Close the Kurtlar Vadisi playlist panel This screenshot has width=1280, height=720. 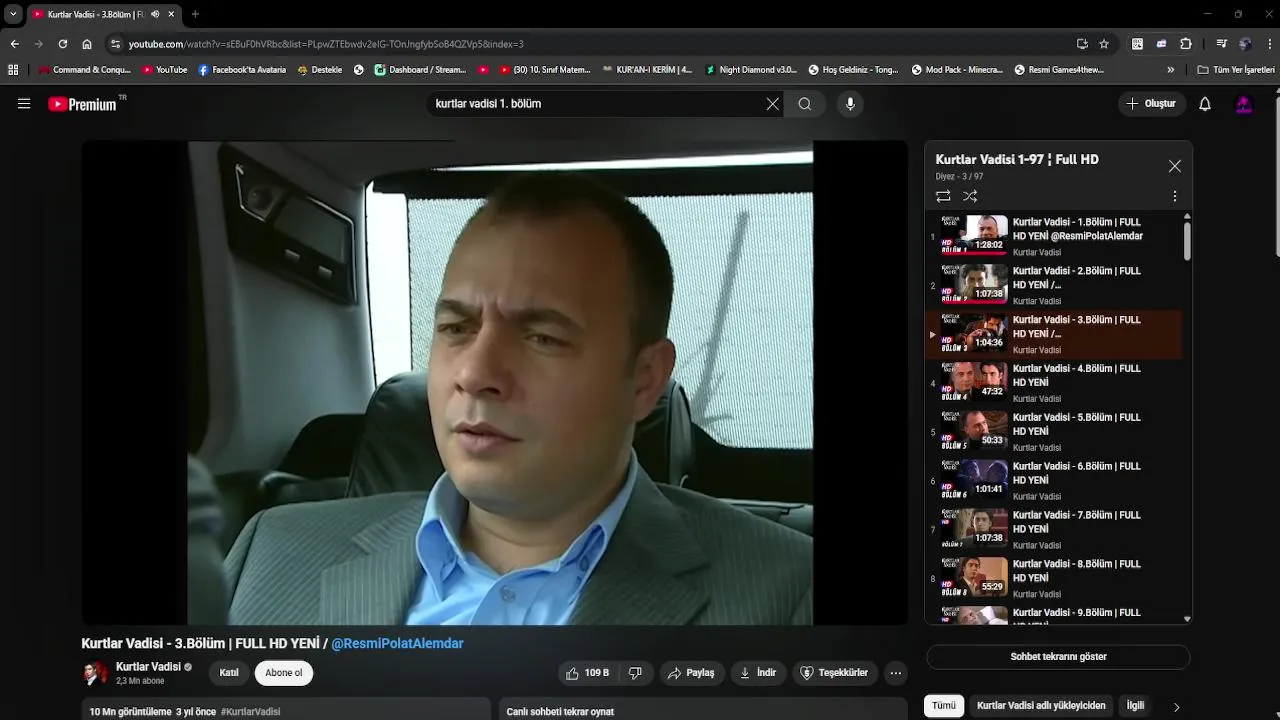pyautogui.click(x=1175, y=166)
